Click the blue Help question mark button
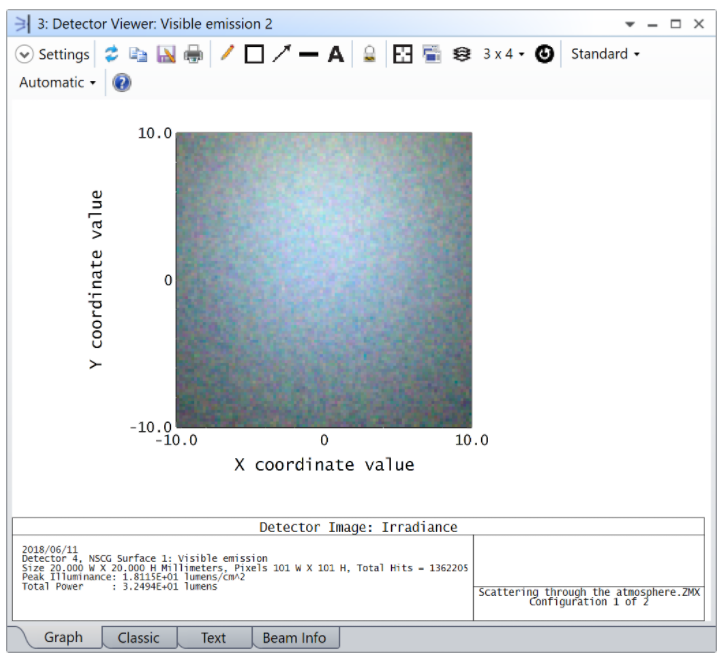Image resolution: width=723 pixels, height=664 pixels. tap(122, 83)
